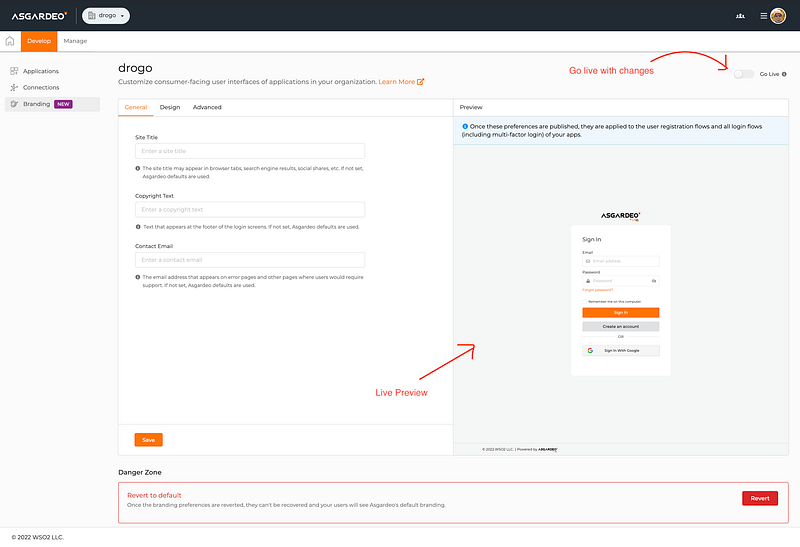Click the Google logo icon in preview
This screenshot has width=800, height=547.
[590, 351]
